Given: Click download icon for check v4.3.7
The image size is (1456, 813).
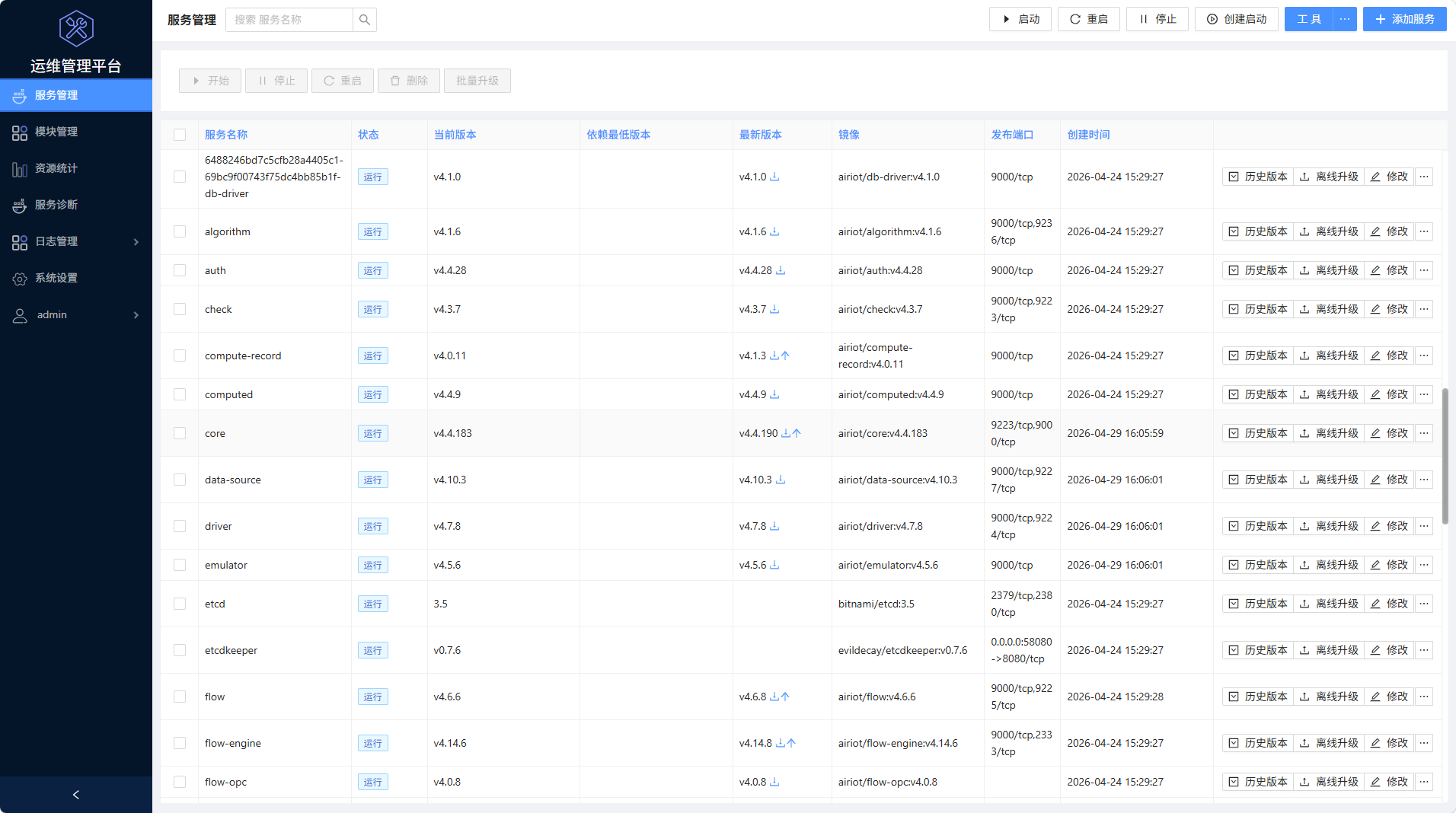Looking at the screenshot, I should 774,309.
